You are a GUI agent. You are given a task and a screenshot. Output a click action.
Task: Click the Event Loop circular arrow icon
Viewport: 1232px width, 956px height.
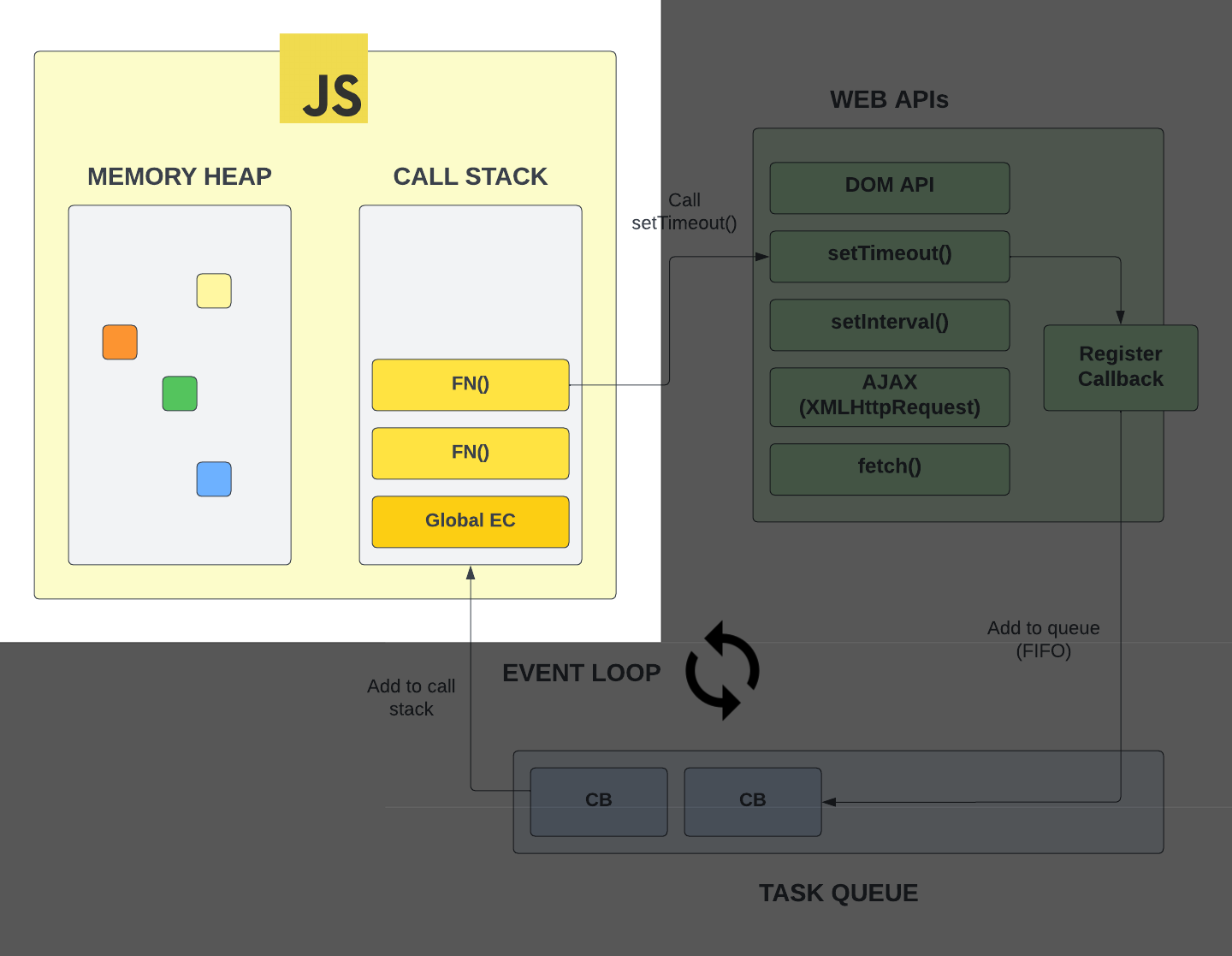pyautogui.click(x=722, y=672)
